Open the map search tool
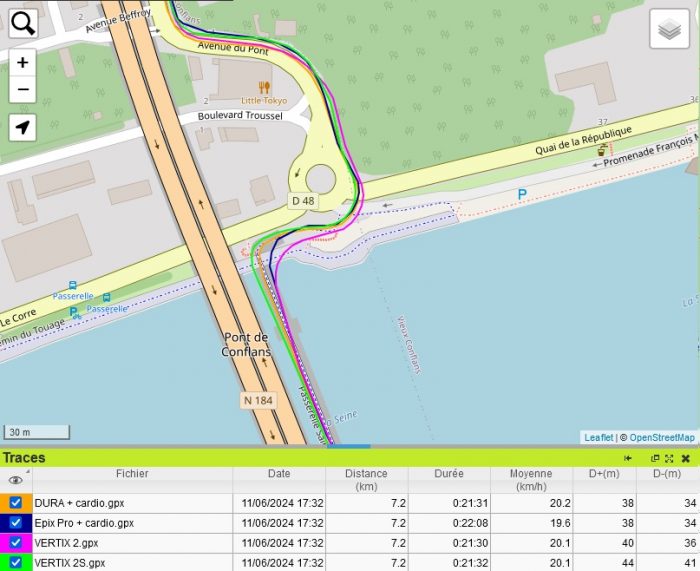This screenshot has width=700, height=571. coord(23,23)
